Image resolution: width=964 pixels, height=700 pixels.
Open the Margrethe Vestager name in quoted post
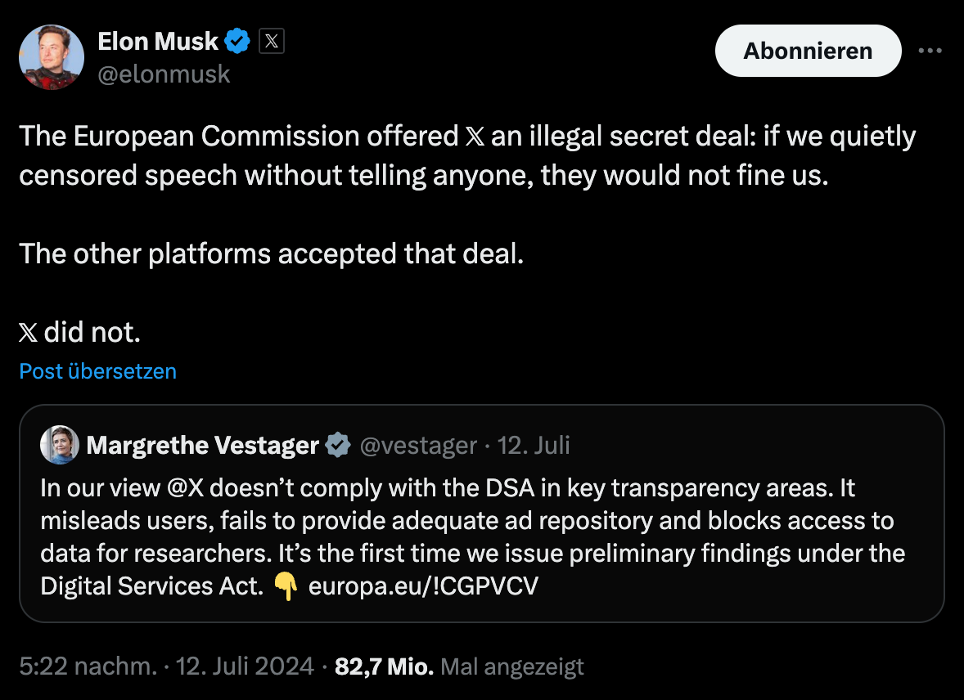coord(203,445)
